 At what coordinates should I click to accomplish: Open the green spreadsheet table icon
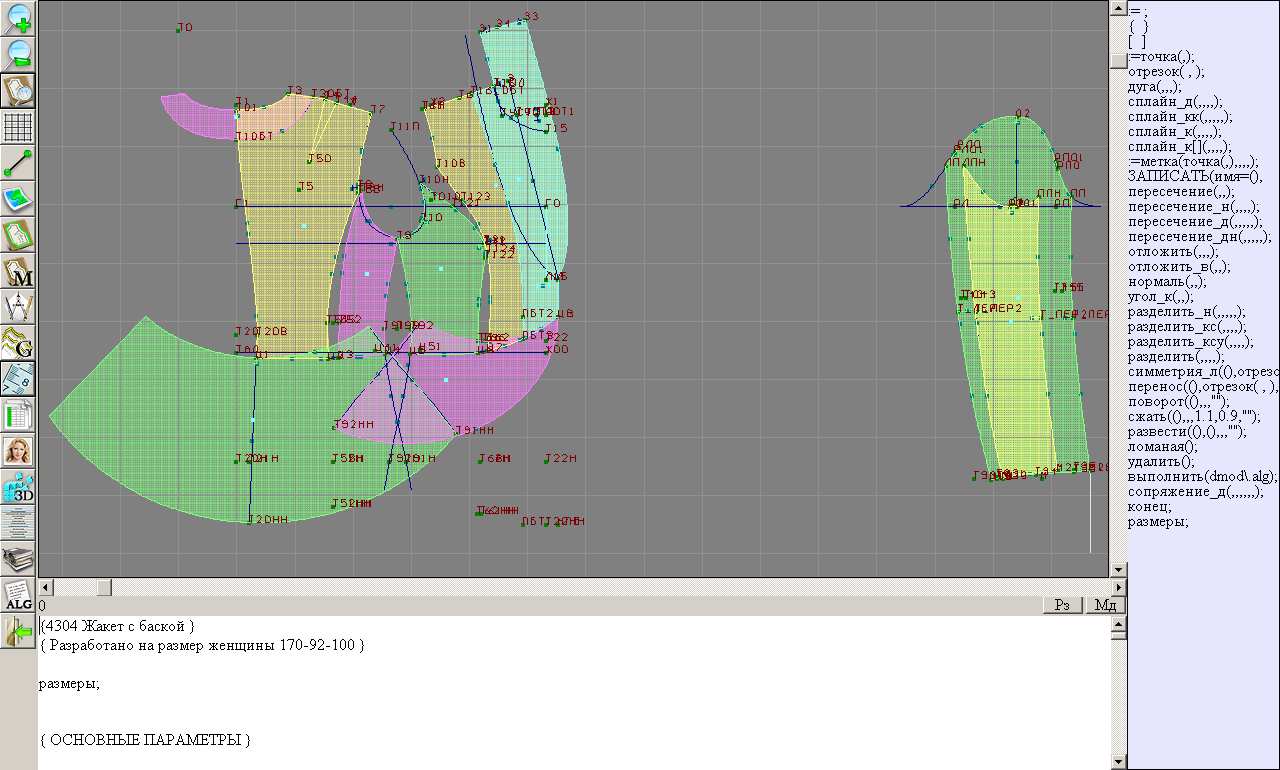18,415
